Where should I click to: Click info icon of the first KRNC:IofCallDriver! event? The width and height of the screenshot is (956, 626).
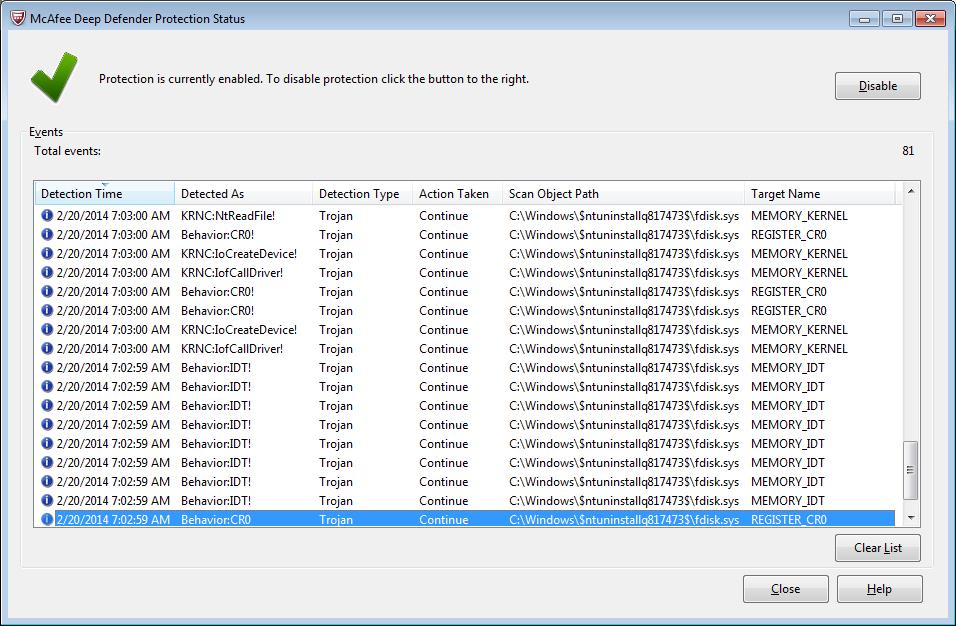(47, 273)
